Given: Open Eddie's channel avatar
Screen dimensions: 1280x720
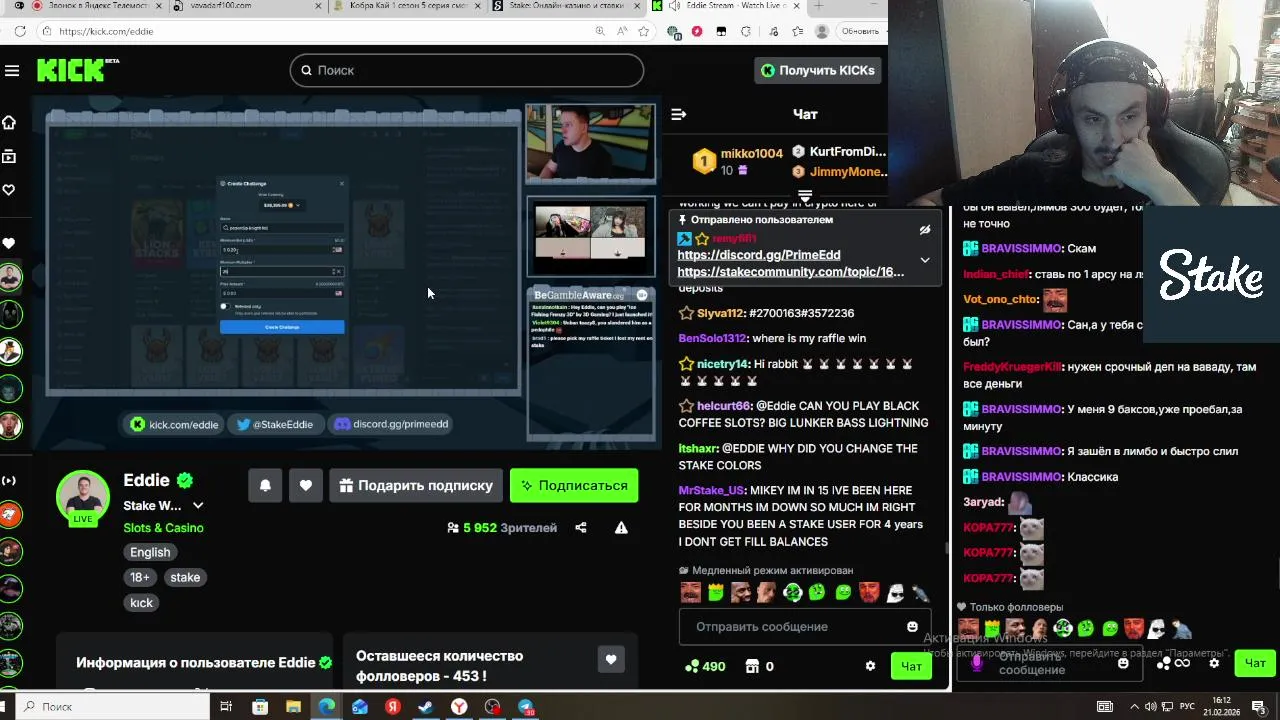Looking at the screenshot, I should click(x=83, y=497).
